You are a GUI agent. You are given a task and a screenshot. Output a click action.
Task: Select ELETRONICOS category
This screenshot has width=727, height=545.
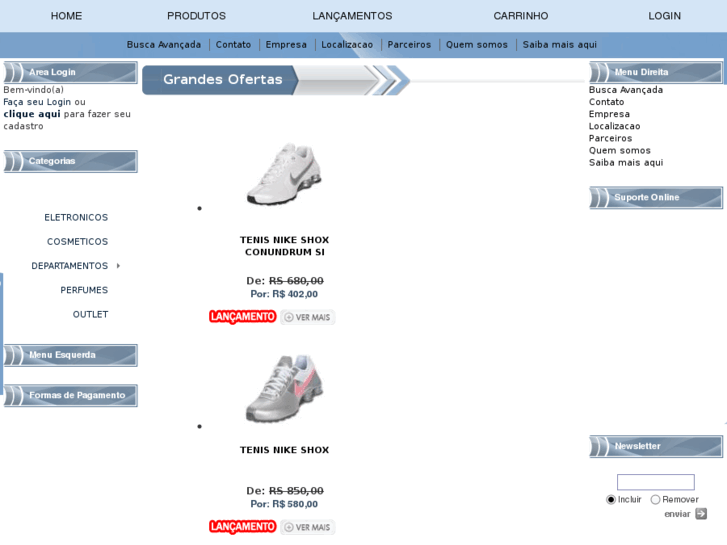[76, 218]
